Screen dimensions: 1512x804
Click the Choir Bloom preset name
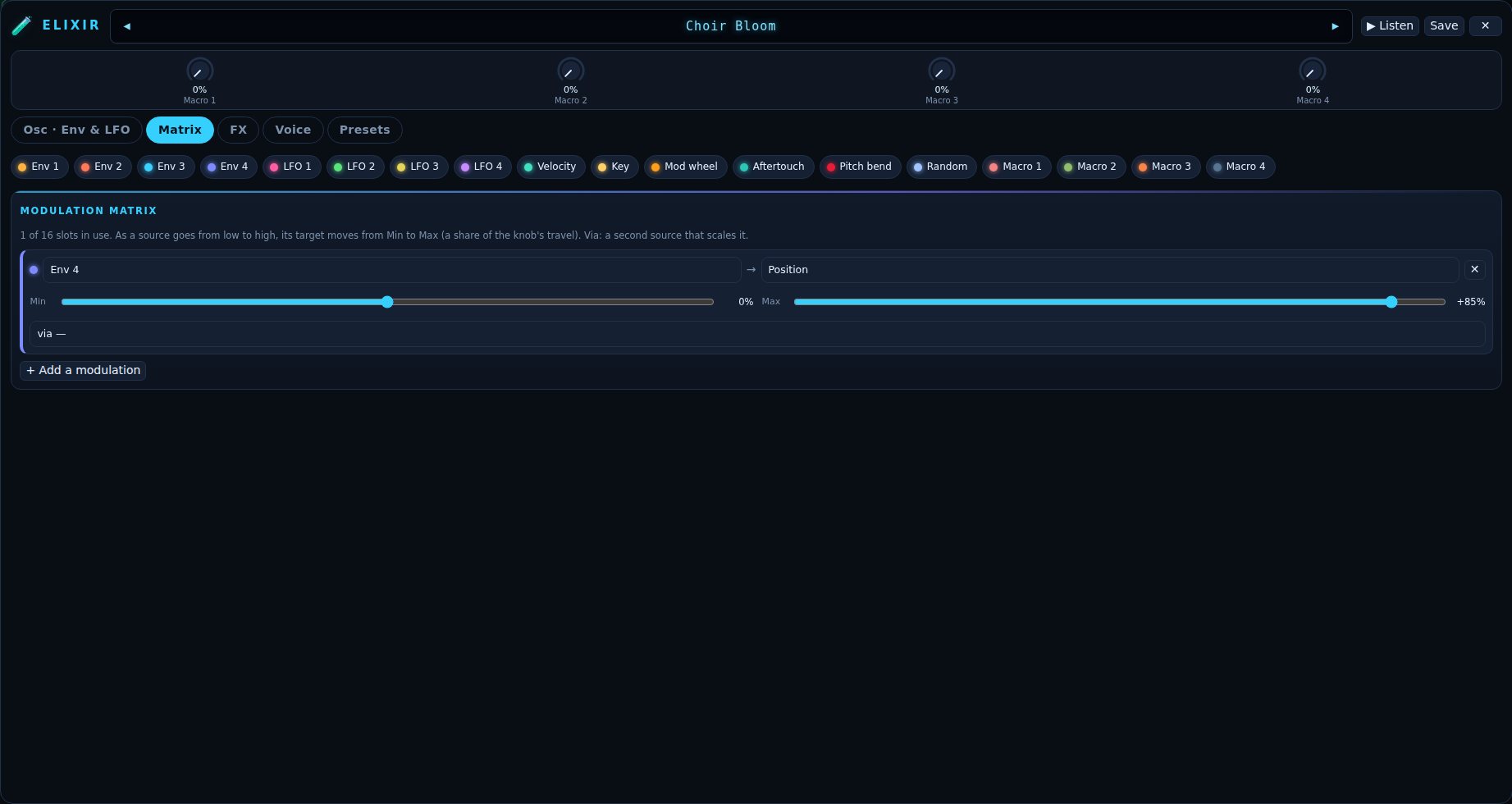731,26
